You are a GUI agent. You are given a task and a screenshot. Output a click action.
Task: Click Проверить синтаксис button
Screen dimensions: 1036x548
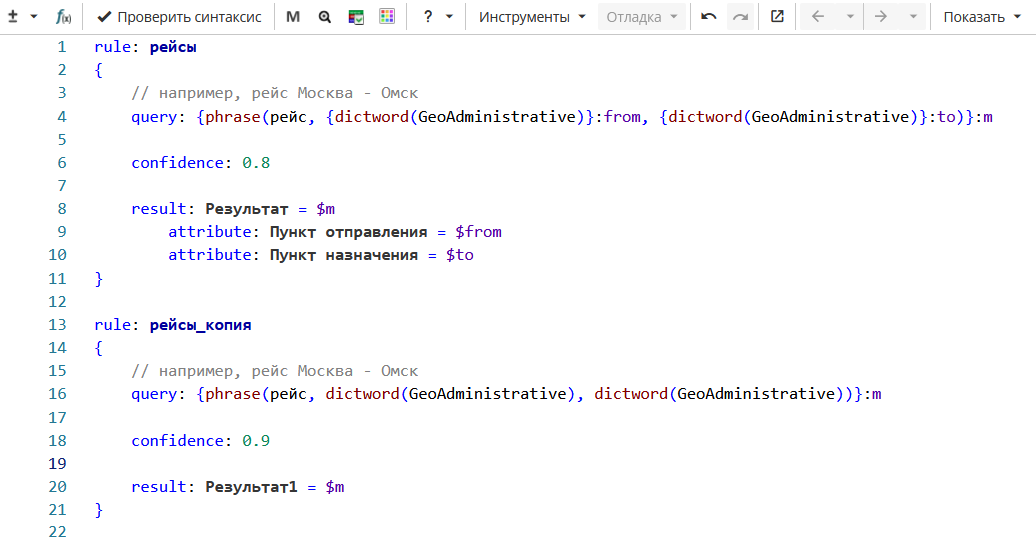coord(179,17)
